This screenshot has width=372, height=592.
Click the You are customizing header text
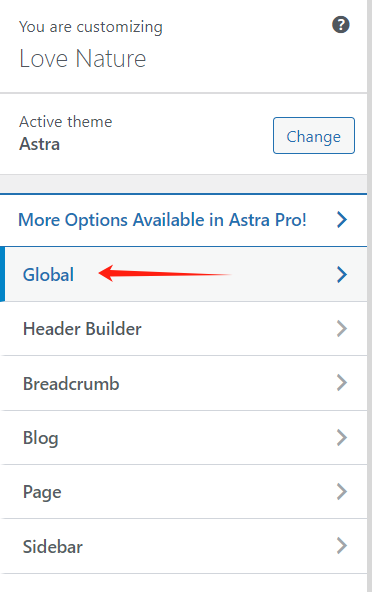coord(91,27)
